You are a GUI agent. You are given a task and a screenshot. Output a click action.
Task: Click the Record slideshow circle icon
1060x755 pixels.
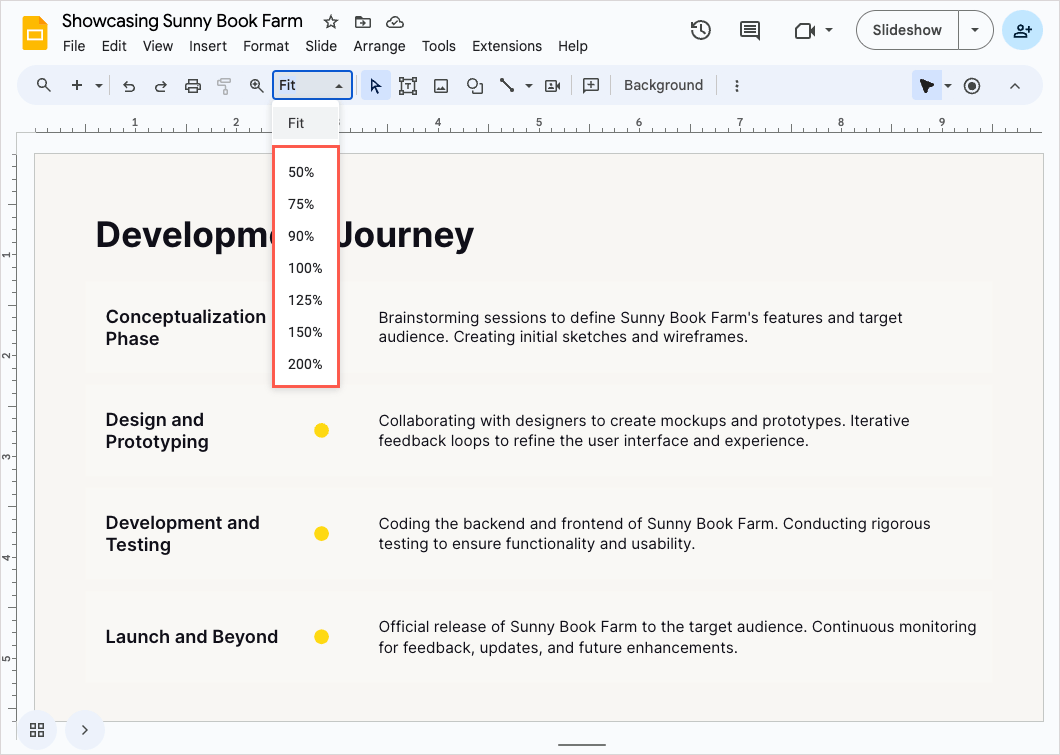pos(972,86)
